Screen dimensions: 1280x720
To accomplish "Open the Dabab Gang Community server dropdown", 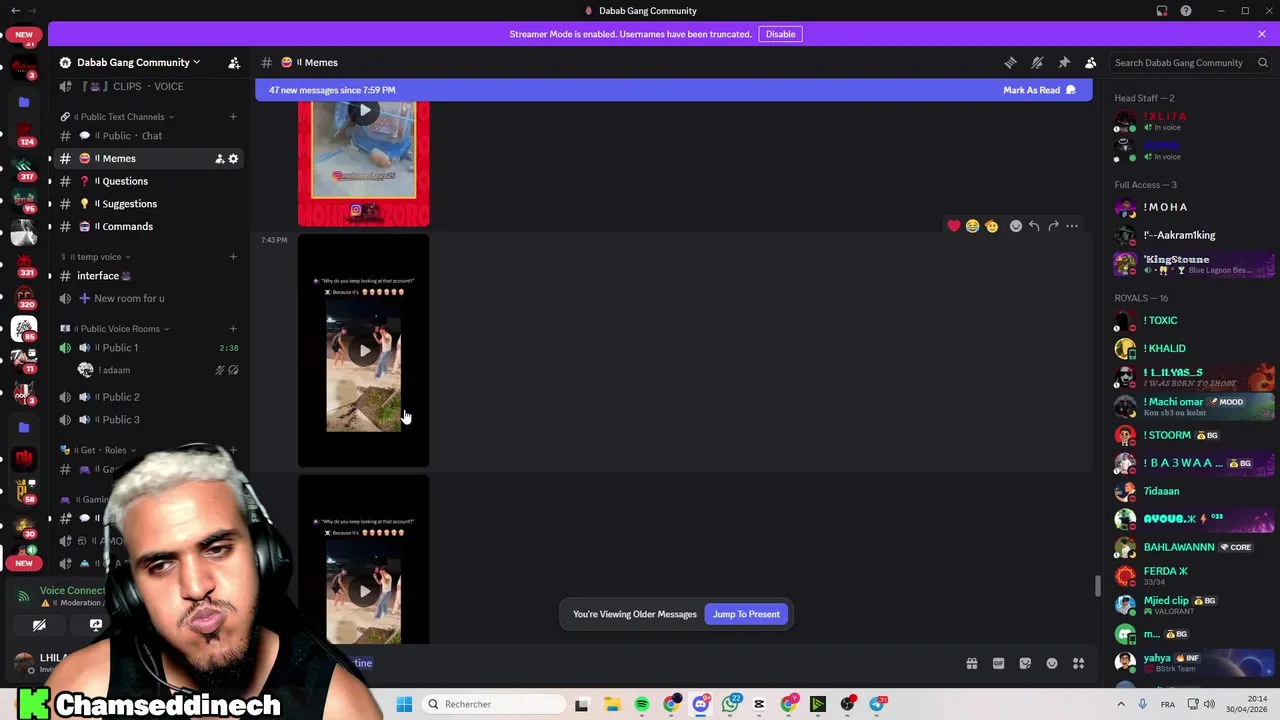I will pyautogui.click(x=138, y=62).
